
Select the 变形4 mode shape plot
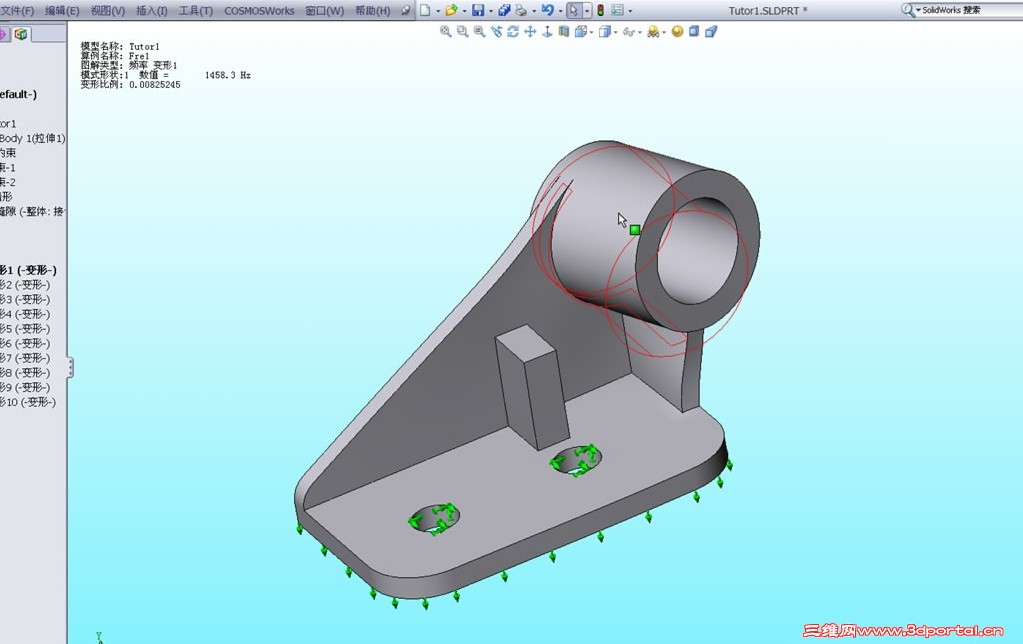25,314
